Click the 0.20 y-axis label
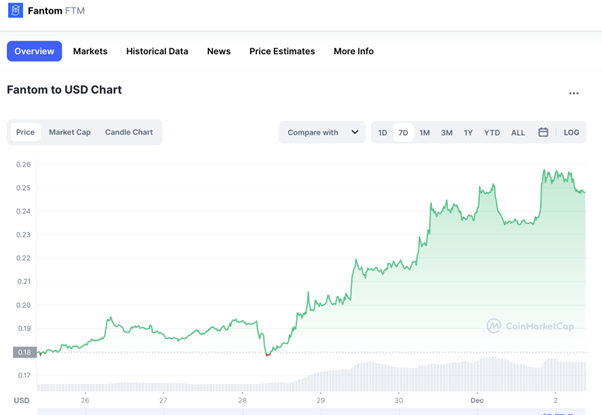The height and width of the screenshot is (415, 602). point(23,305)
